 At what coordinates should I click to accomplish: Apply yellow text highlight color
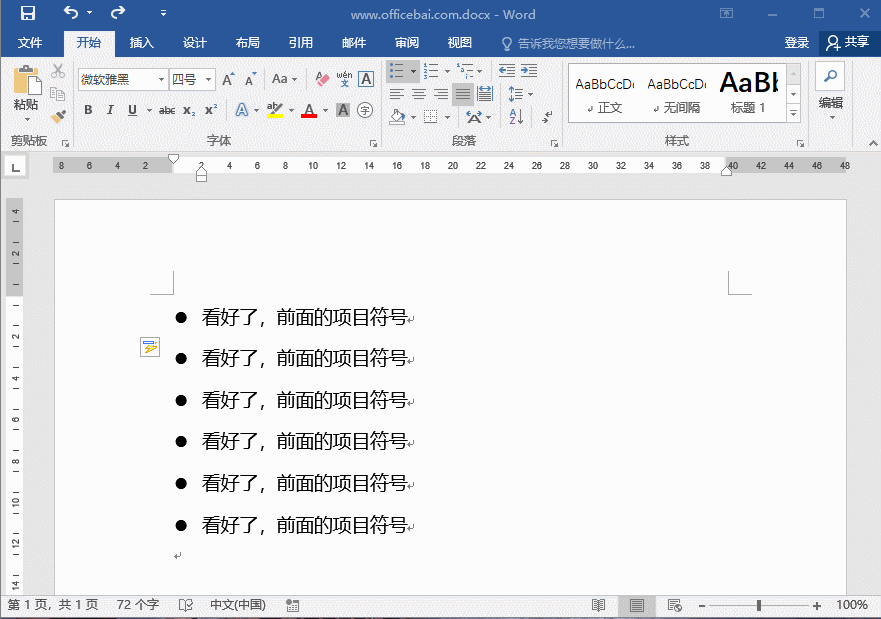coord(275,110)
